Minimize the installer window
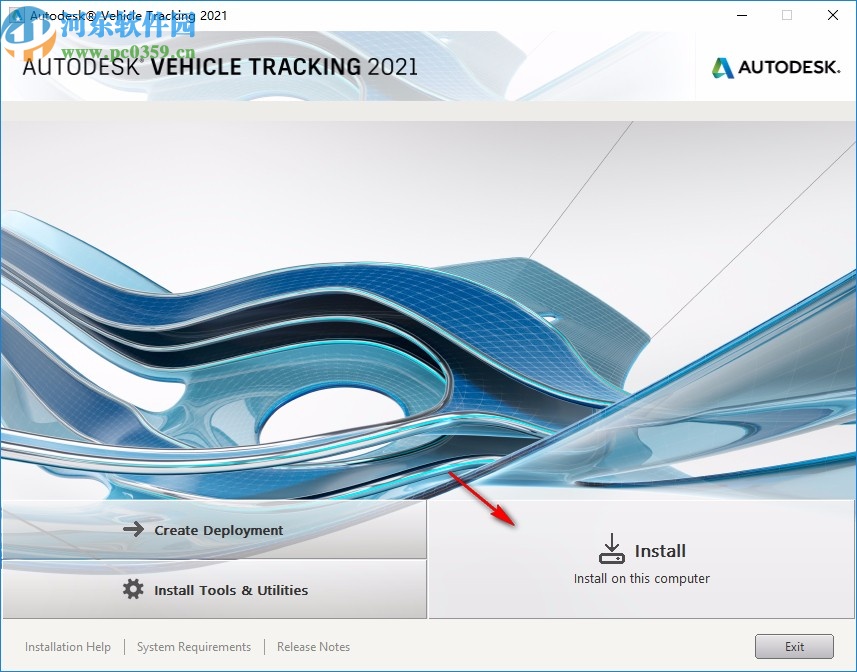Viewport: 857px width, 672px height. (x=741, y=15)
